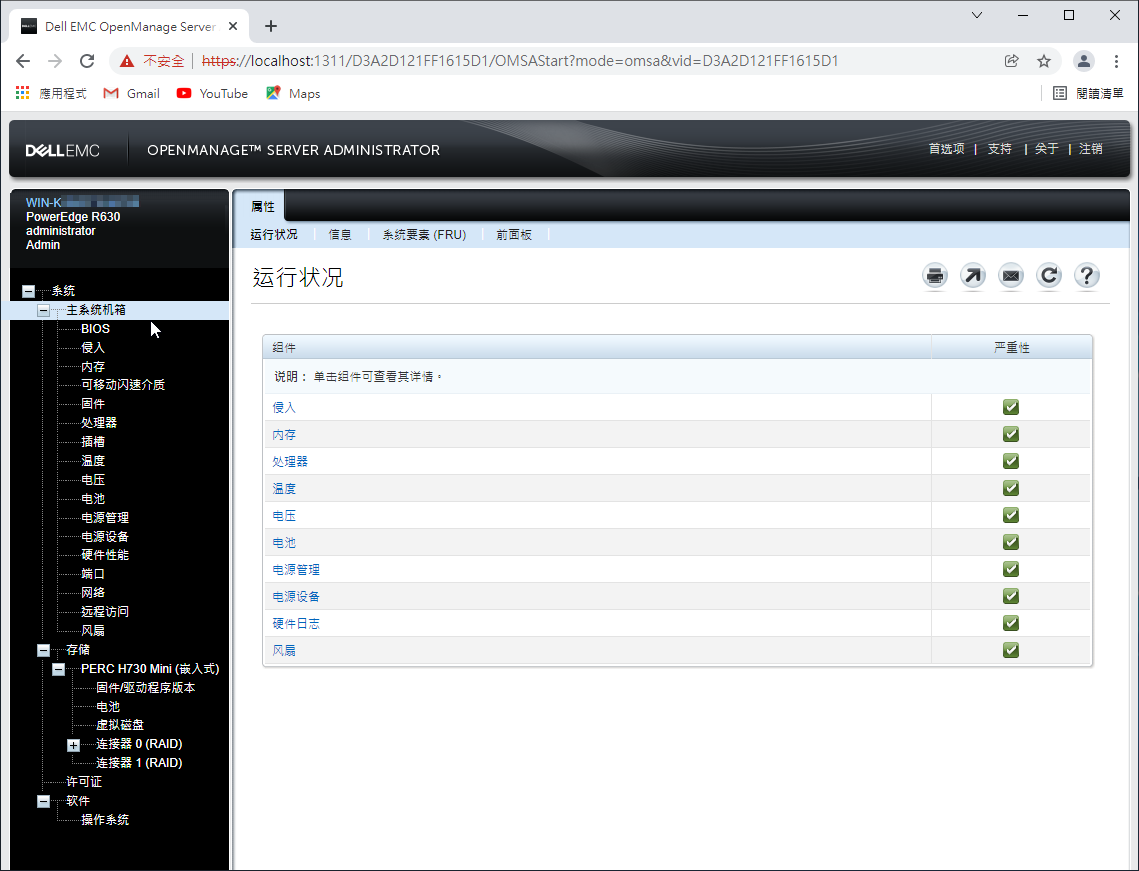Collapse the 主系统机箱 tree node
The width and height of the screenshot is (1139, 871).
pos(44,310)
